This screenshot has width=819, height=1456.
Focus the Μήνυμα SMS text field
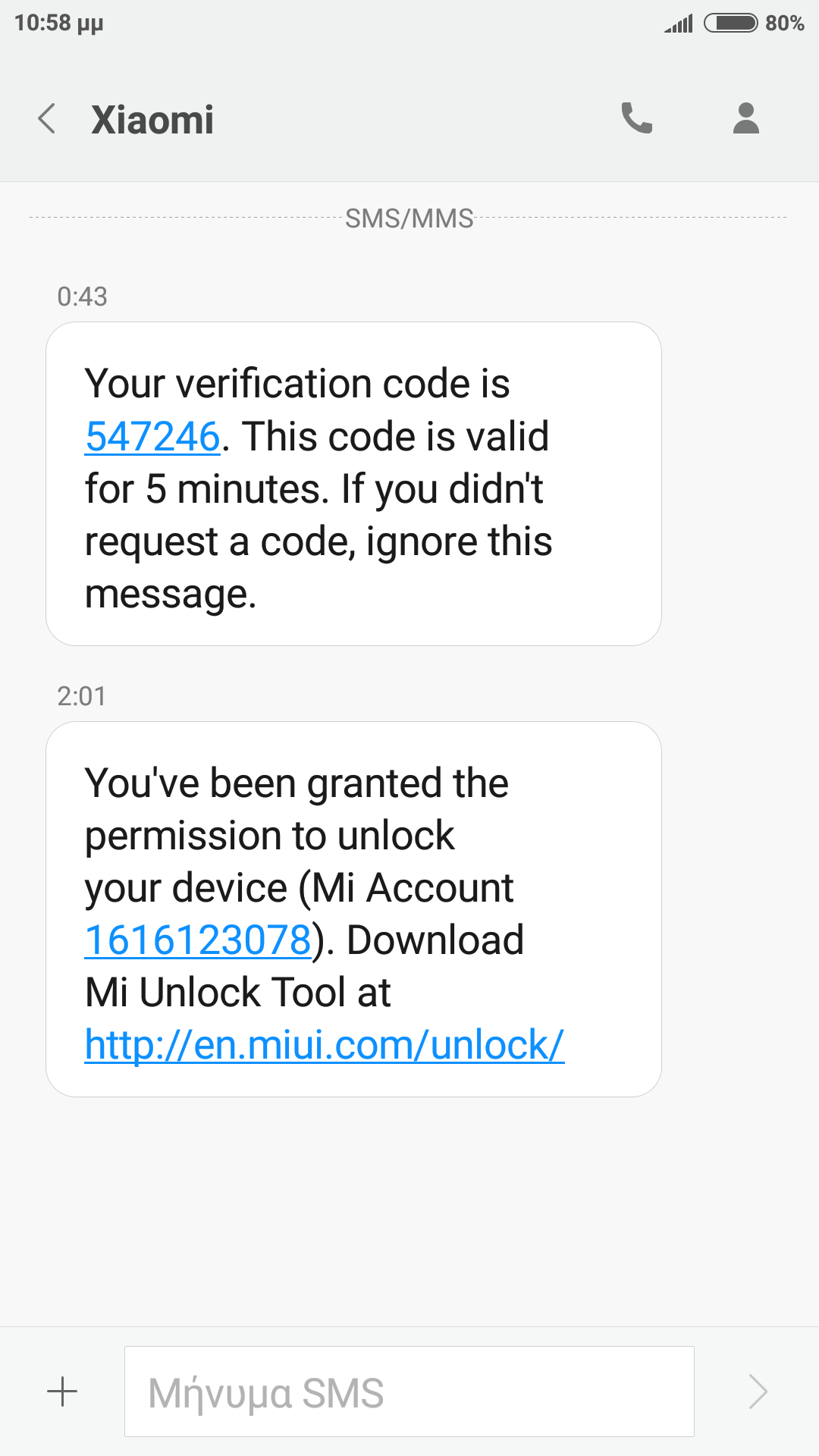point(409,1392)
